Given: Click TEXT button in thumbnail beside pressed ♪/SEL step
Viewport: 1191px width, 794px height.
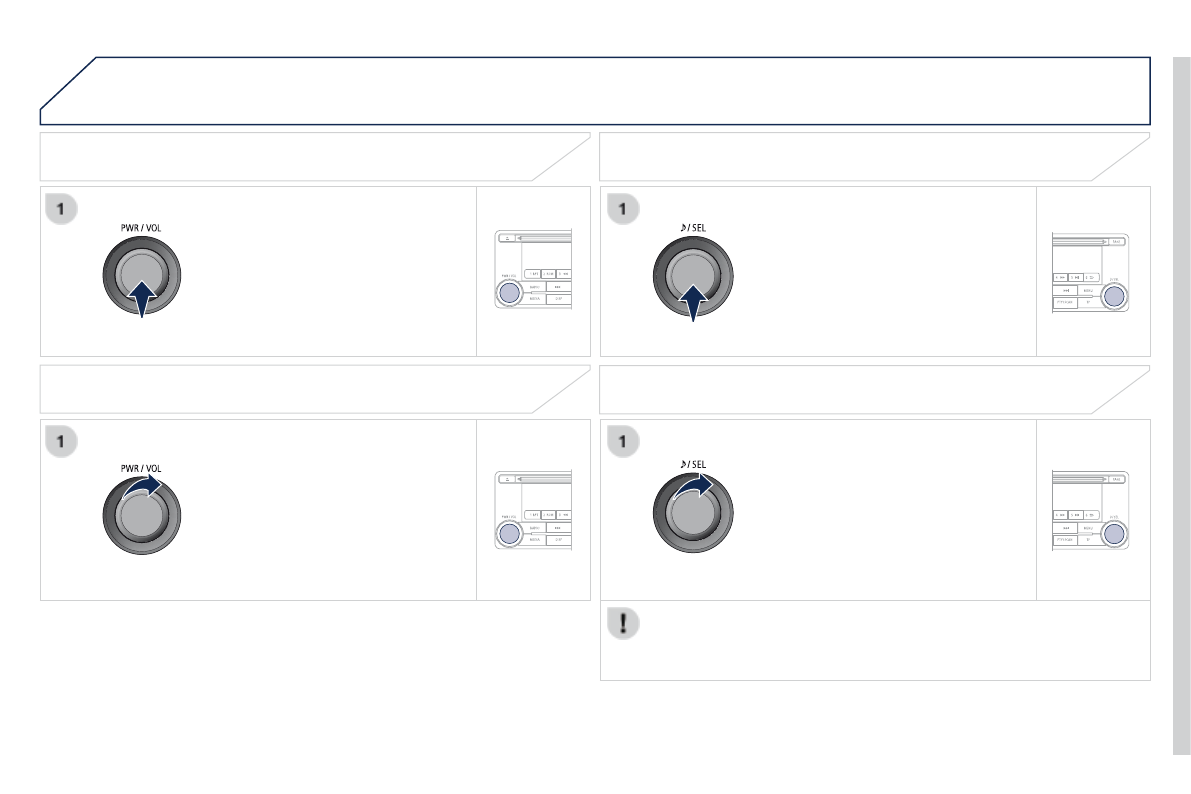Looking at the screenshot, I should 1117,241.
